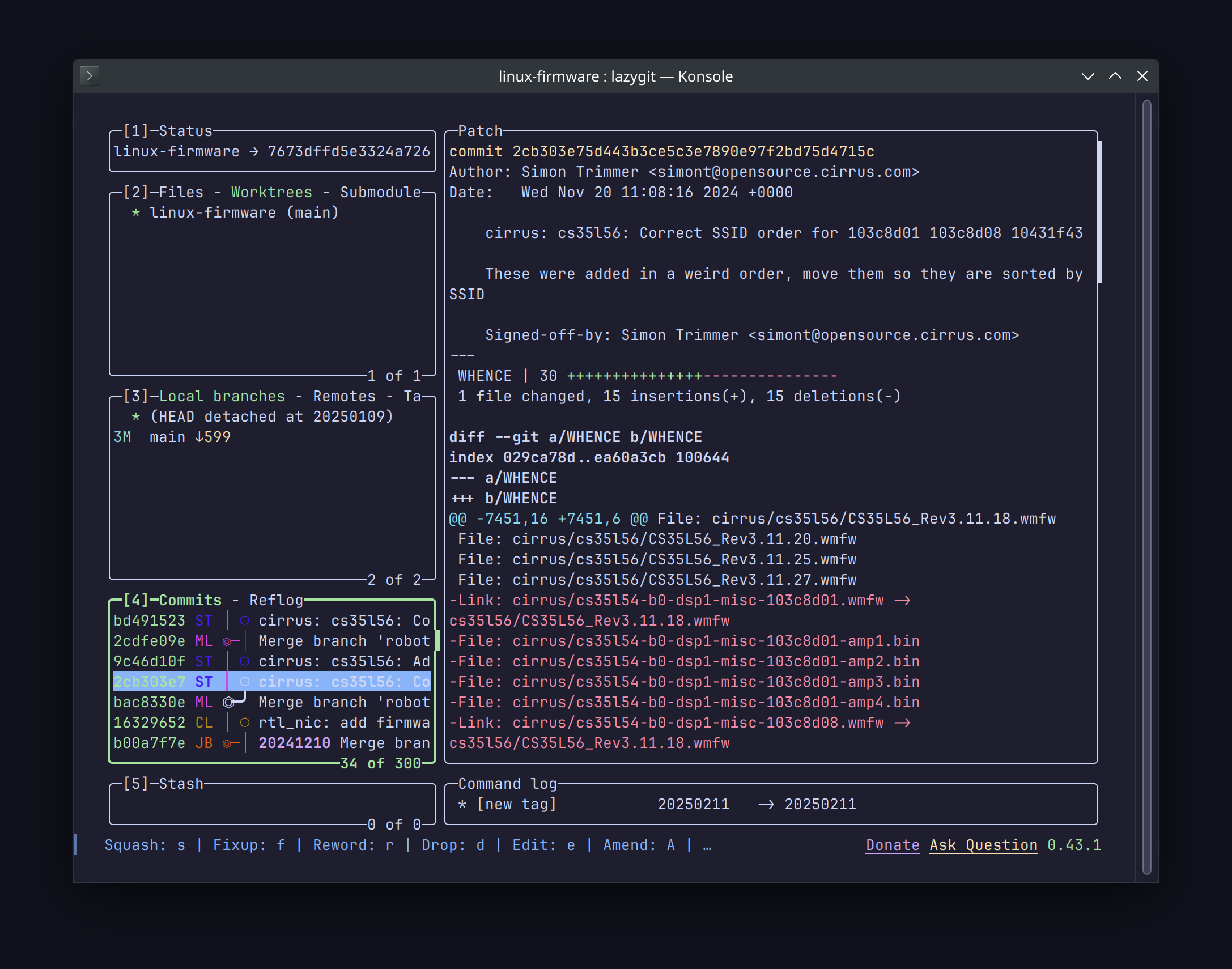This screenshot has height=969, width=1232.
Task: Click the Konsole terminal icon in title bar
Action: [90, 75]
